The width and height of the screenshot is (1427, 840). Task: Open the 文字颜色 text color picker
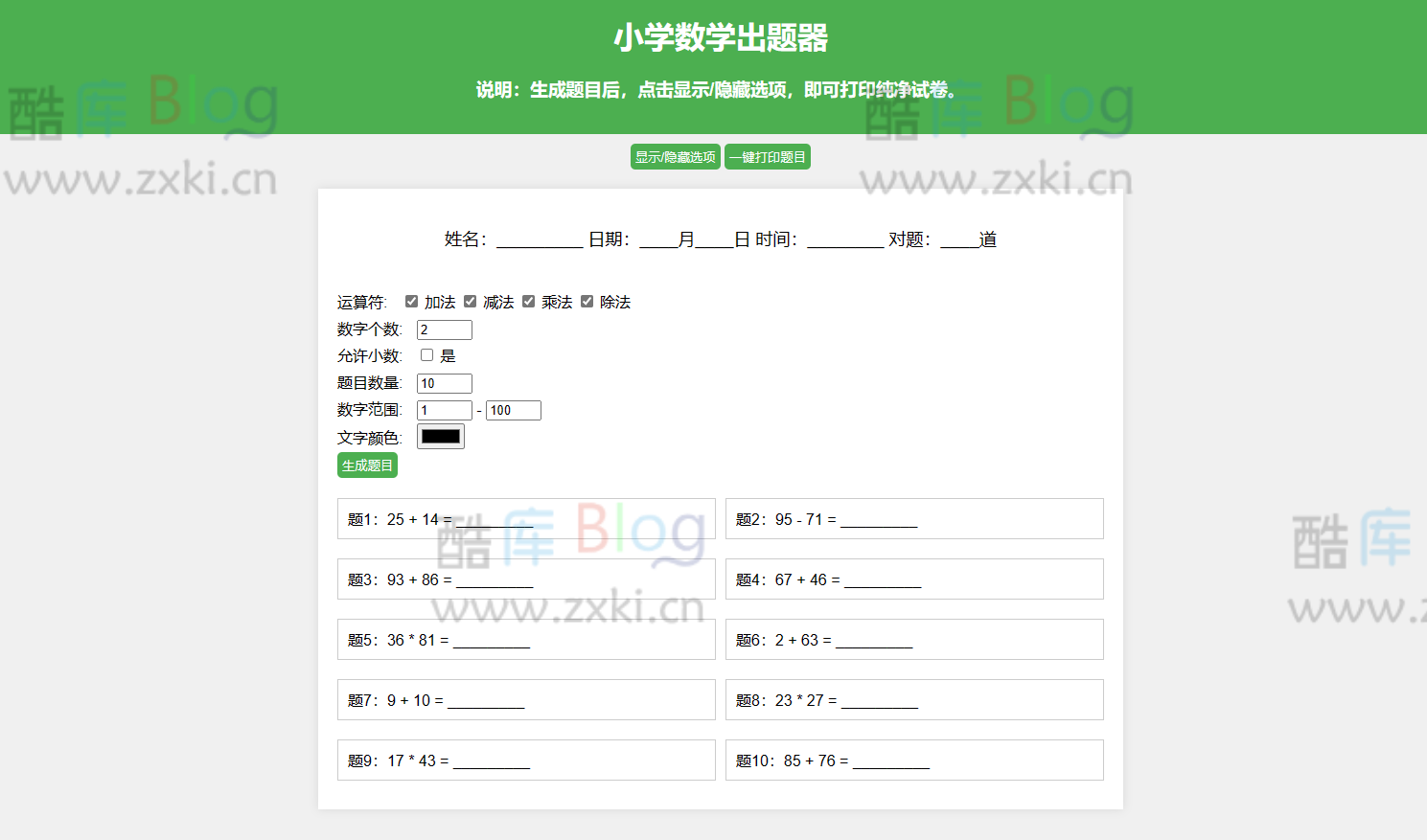click(440, 436)
